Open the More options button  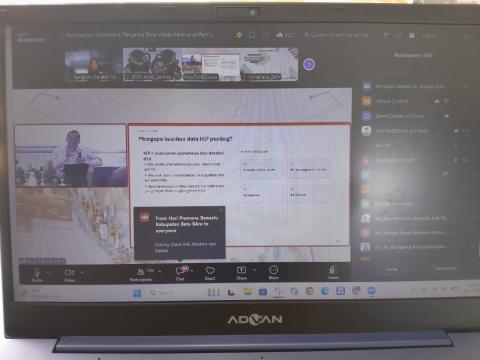(273, 272)
